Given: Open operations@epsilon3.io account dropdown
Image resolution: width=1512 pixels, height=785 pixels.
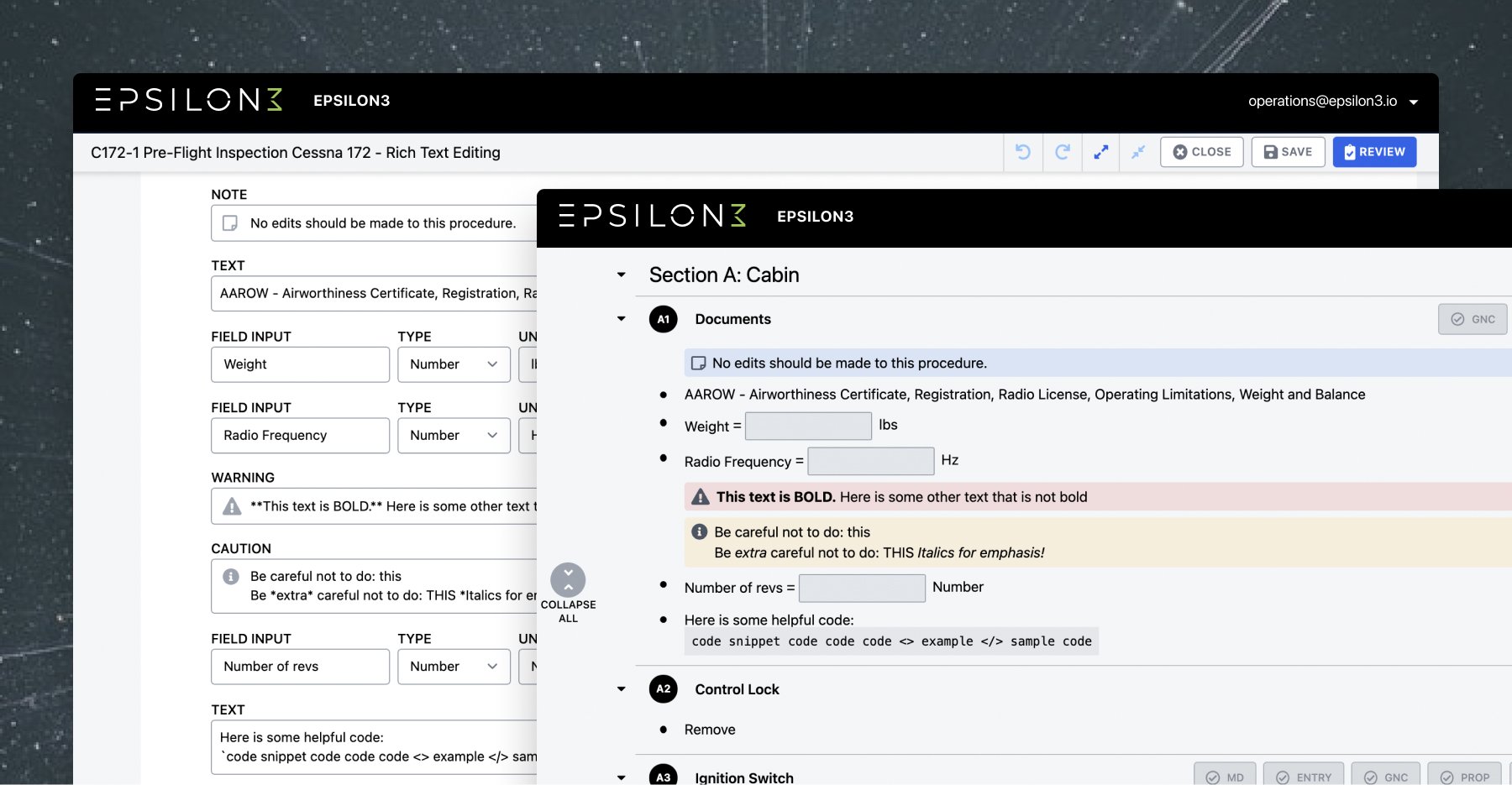Looking at the screenshot, I should click(1333, 101).
